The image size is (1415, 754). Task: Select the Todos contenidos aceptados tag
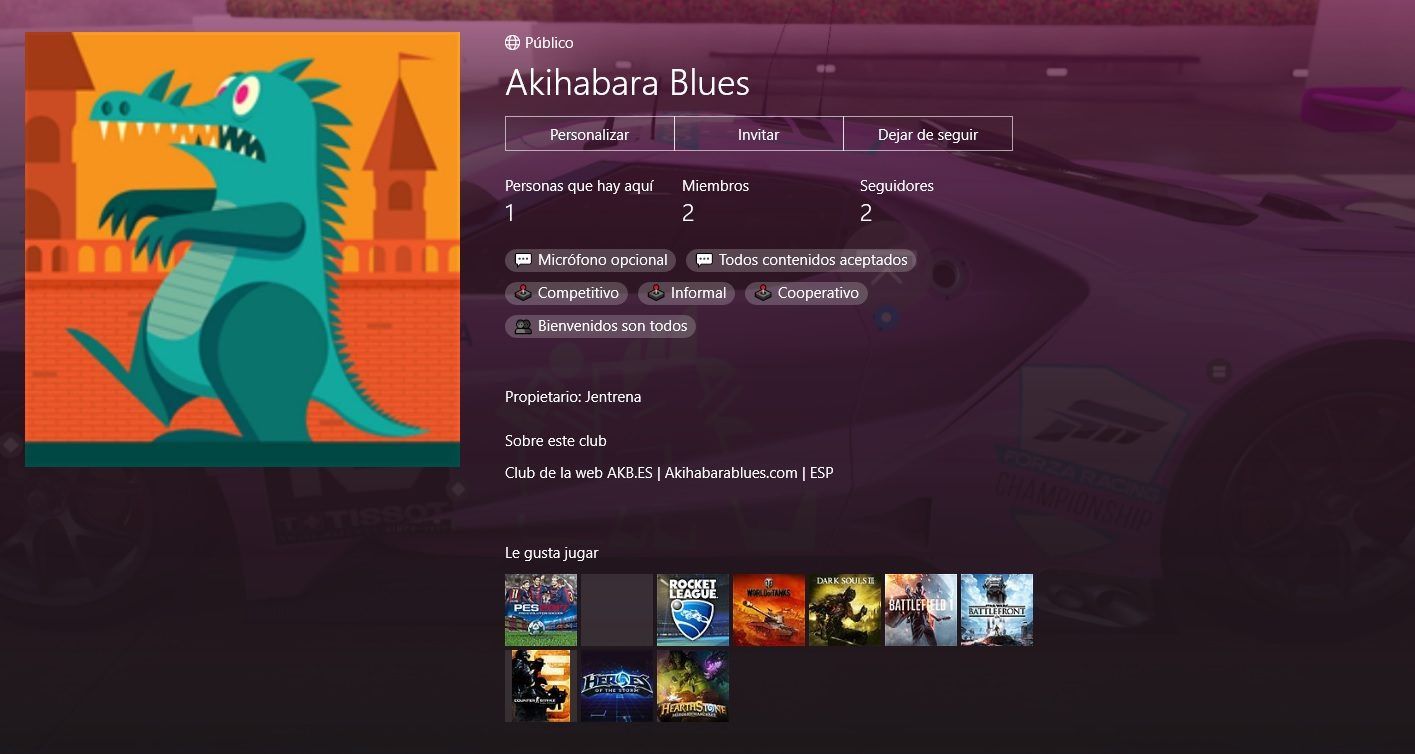pyautogui.click(x=801, y=260)
